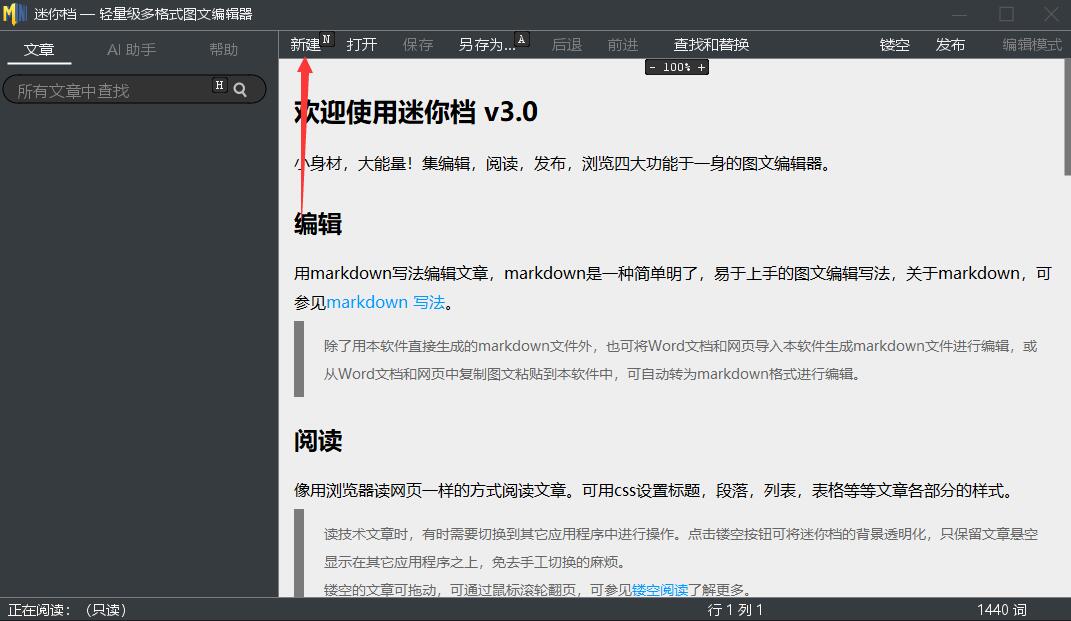Select 另存为 to save the document elsewhere
1071x621 pixels.
(483, 44)
